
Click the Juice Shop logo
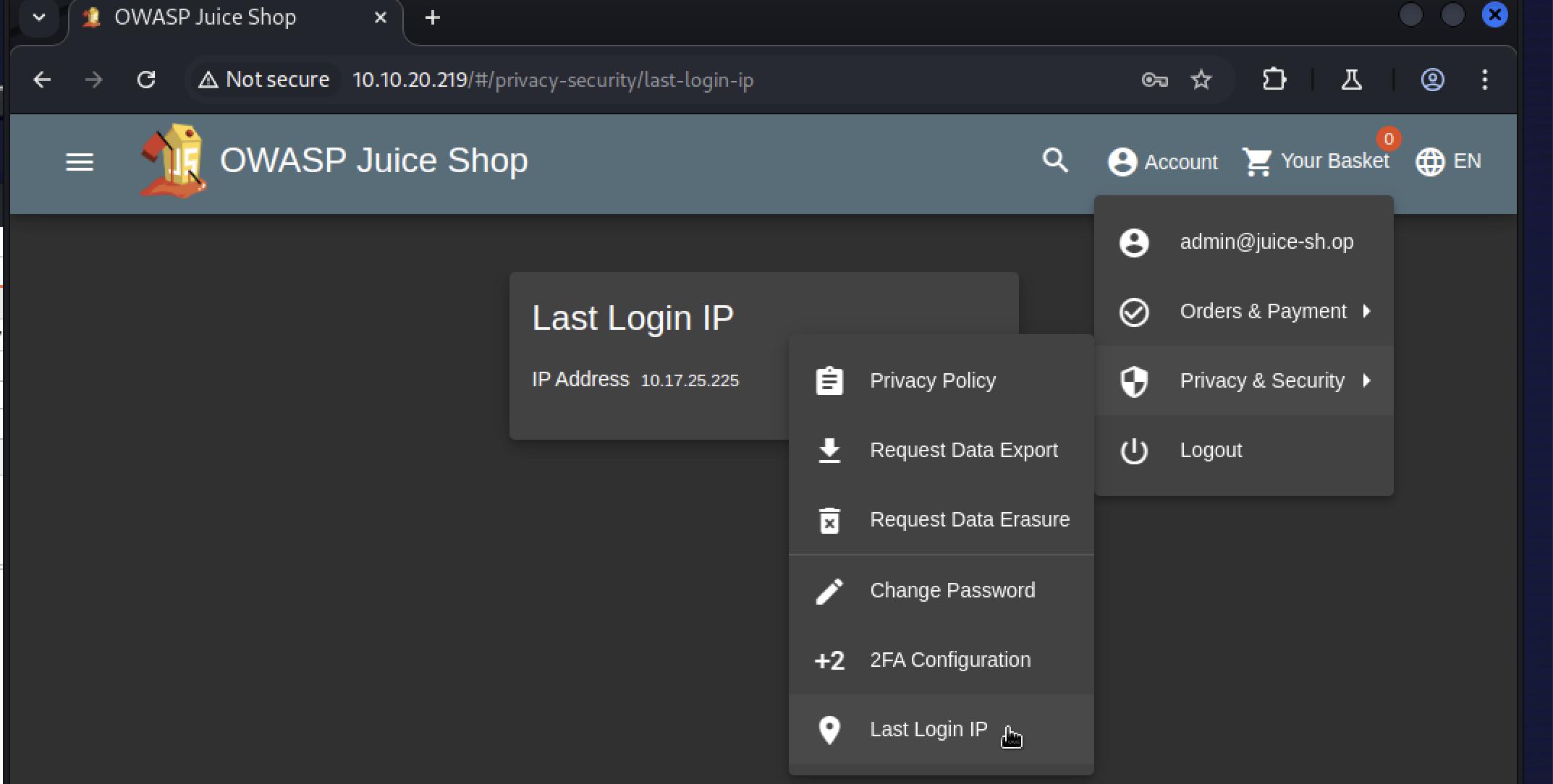pos(172,161)
